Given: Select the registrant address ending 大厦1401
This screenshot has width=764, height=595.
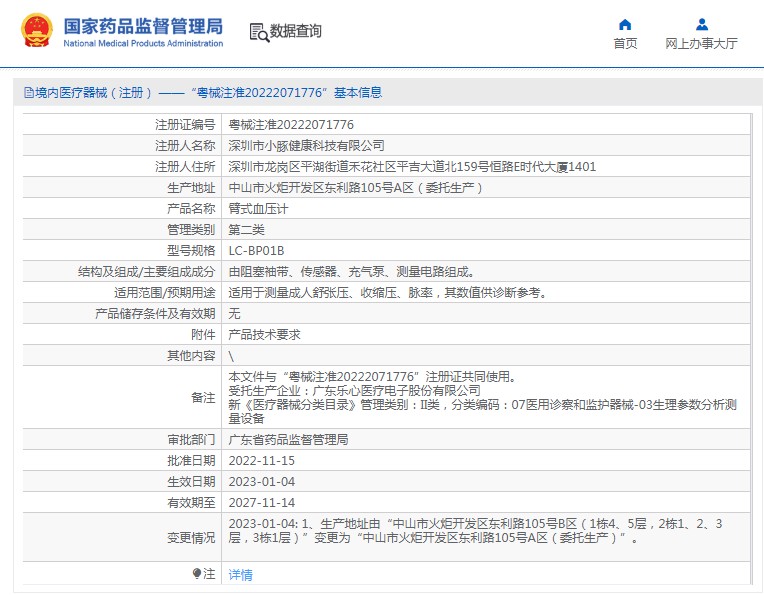Looking at the screenshot, I should pos(412,167).
